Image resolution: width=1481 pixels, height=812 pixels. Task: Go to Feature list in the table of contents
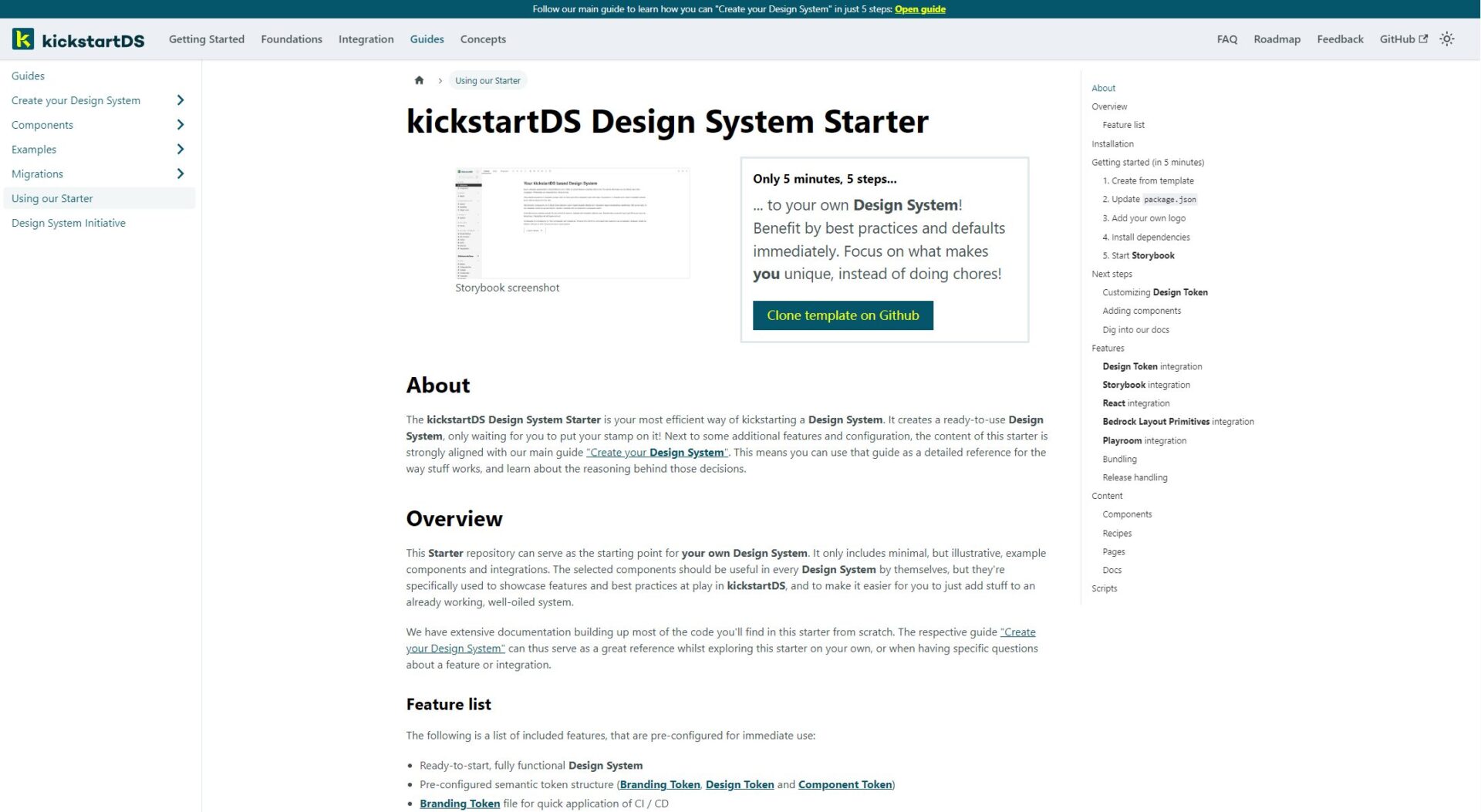[x=1123, y=124]
